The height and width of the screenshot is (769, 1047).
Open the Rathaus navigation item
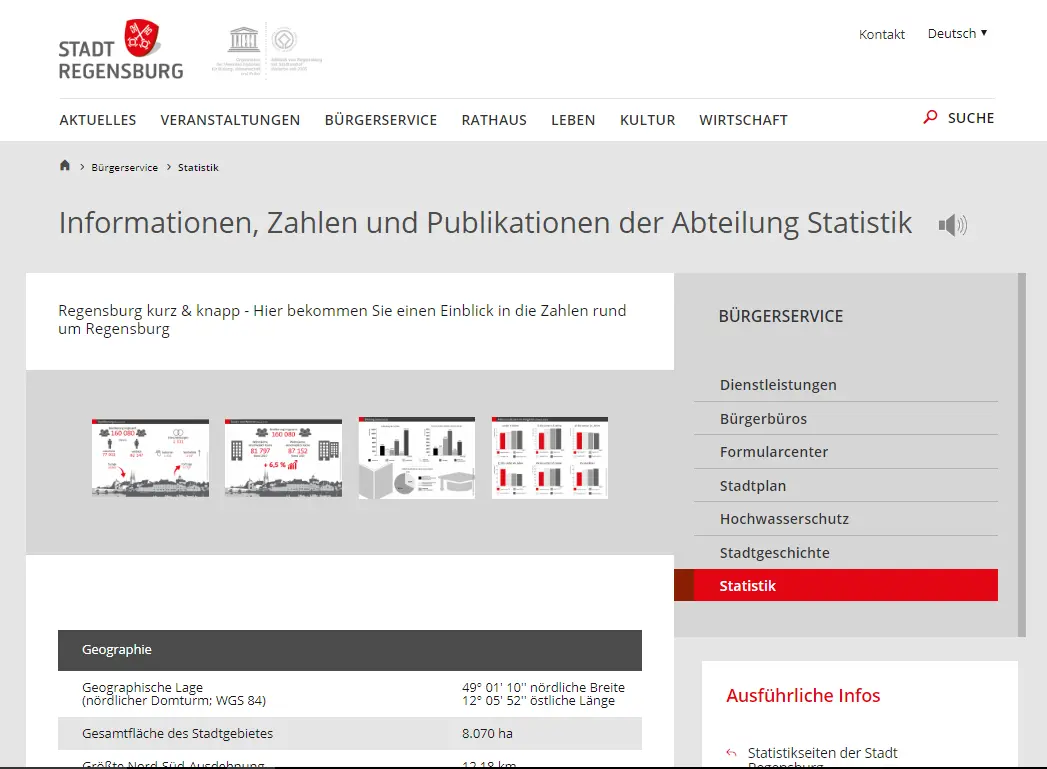(494, 120)
